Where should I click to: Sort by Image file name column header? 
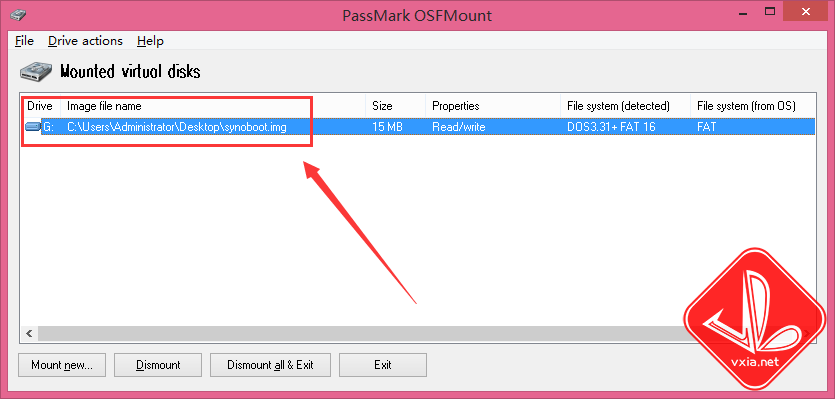213,106
